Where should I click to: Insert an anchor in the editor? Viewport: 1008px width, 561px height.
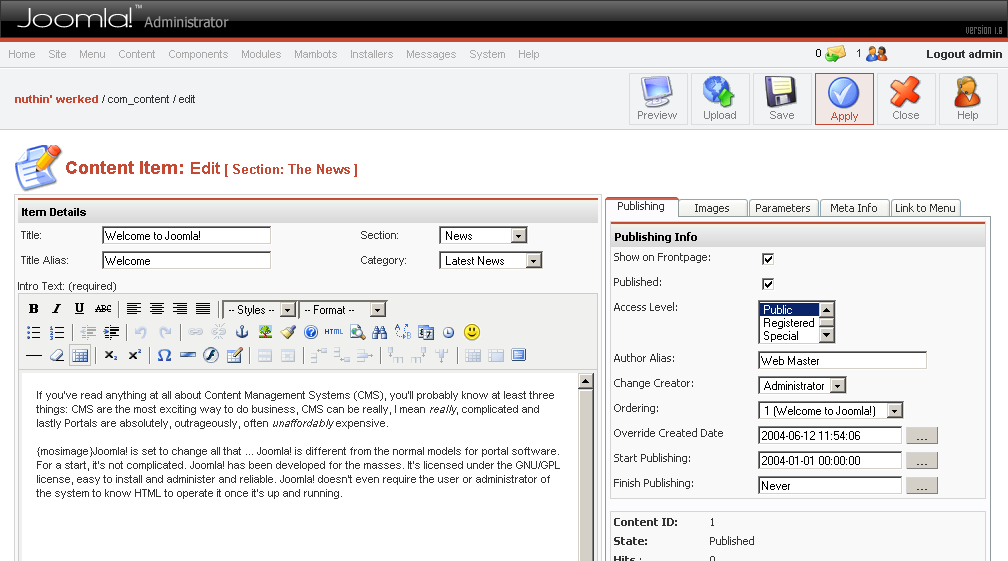point(242,332)
